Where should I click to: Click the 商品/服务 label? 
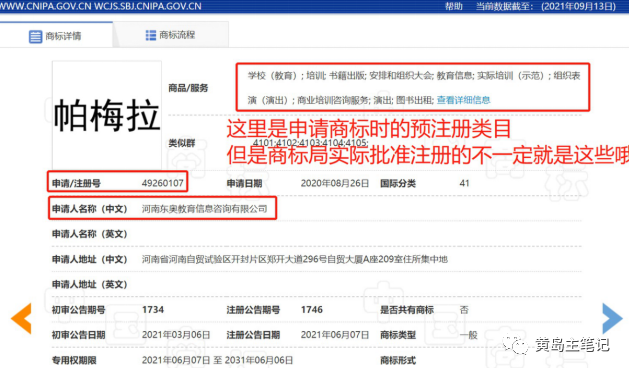coord(188,88)
